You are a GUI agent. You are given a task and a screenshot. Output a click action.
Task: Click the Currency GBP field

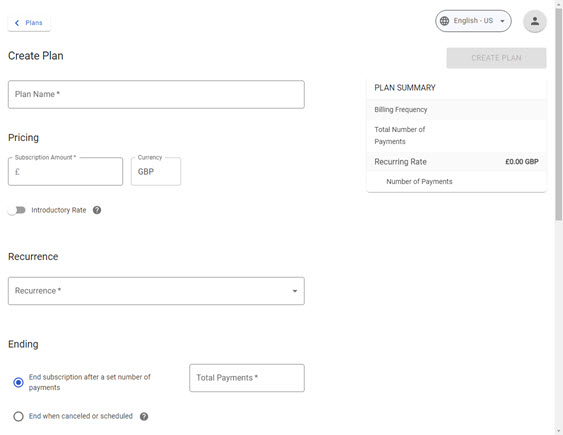point(156,171)
